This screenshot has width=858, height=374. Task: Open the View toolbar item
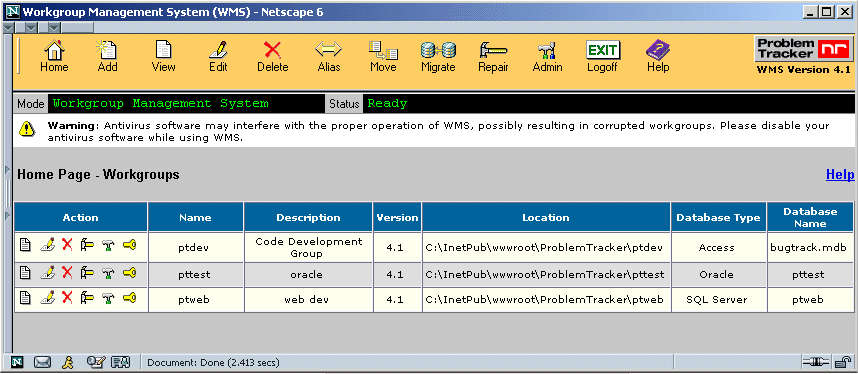163,56
